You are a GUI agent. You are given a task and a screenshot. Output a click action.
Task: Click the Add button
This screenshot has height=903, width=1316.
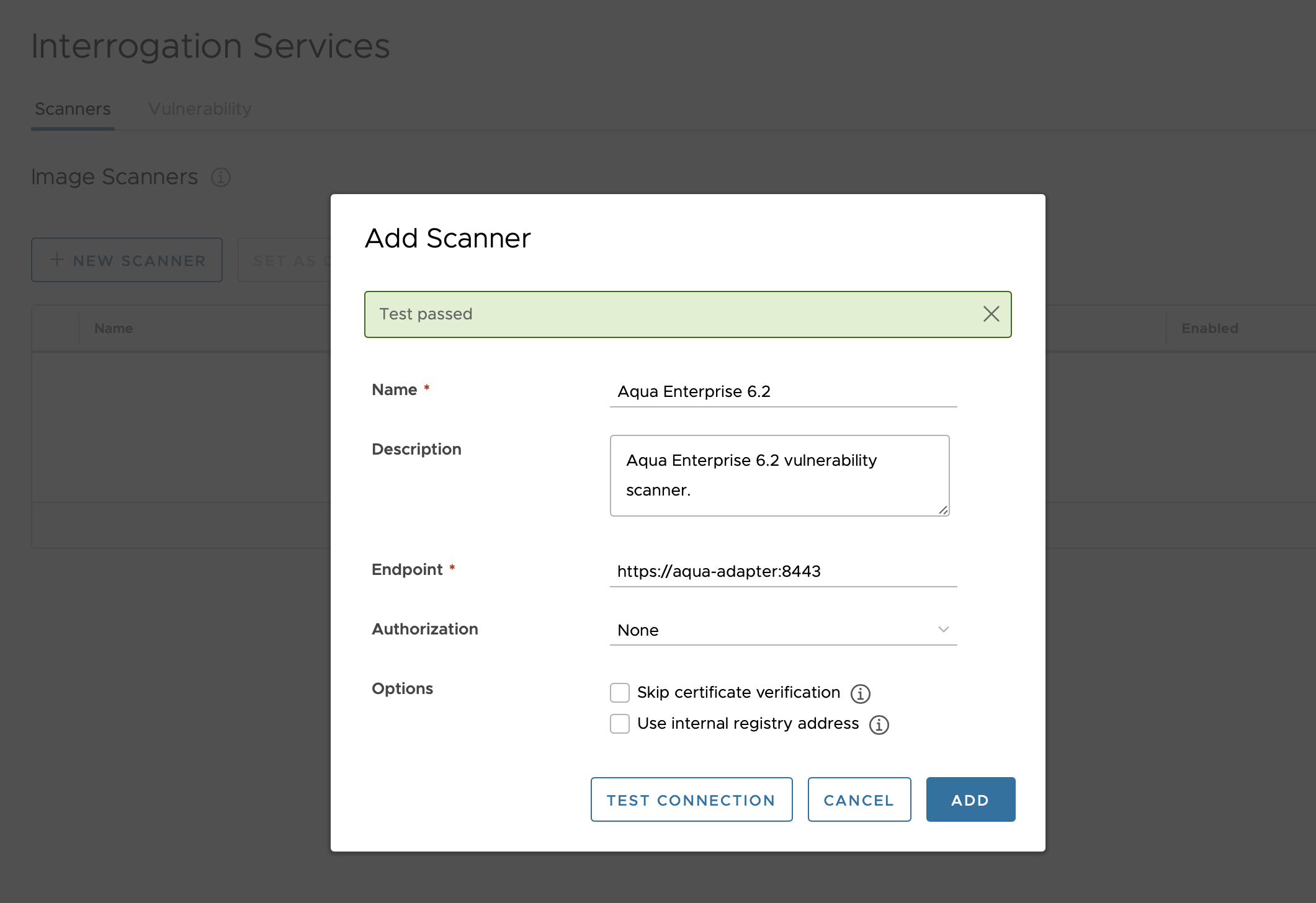[x=970, y=800]
